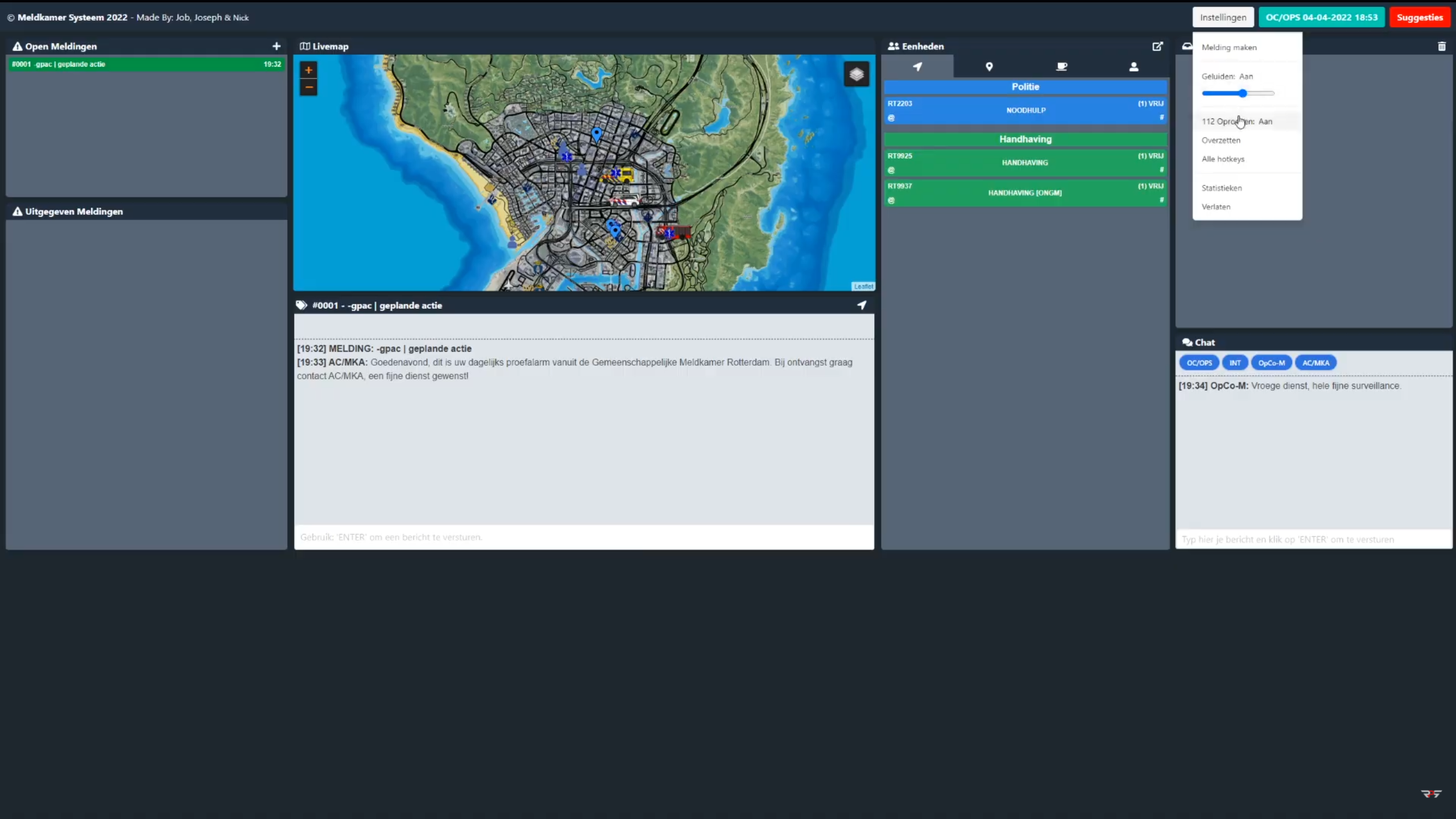
Task: Zoom out on the Livemap
Action: point(308,87)
